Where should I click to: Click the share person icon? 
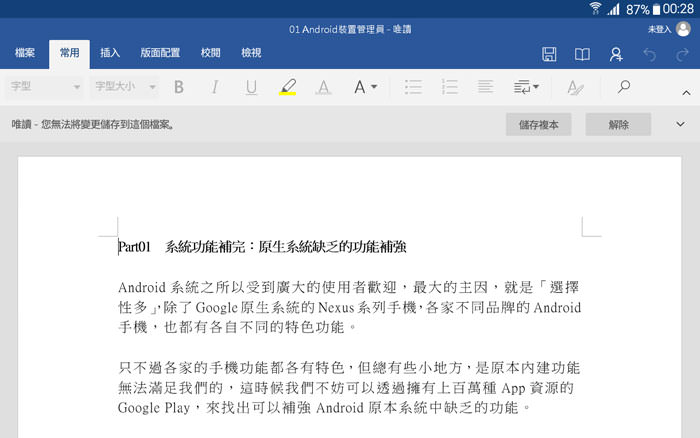point(616,54)
